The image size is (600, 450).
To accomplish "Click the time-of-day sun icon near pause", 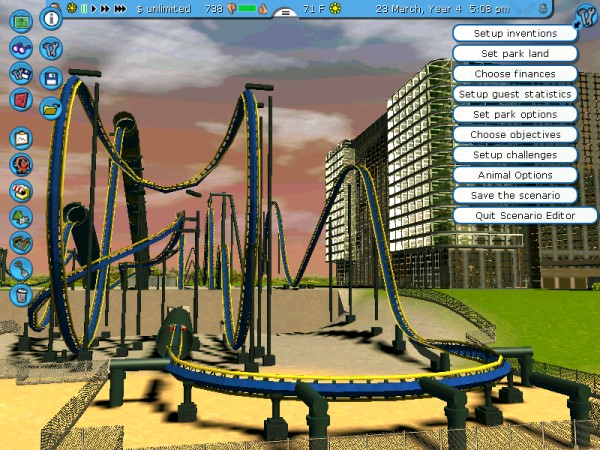I will click(x=72, y=8).
